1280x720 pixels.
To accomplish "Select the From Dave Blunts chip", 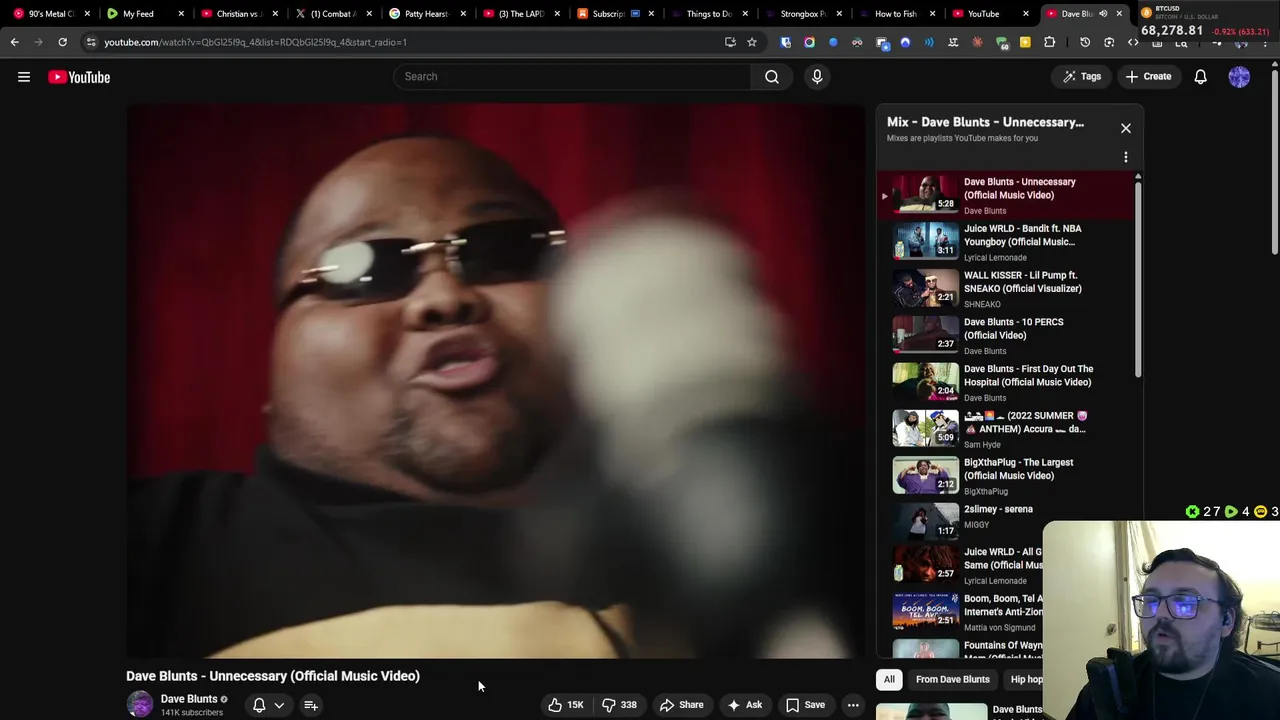I will pyautogui.click(x=953, y=679).
